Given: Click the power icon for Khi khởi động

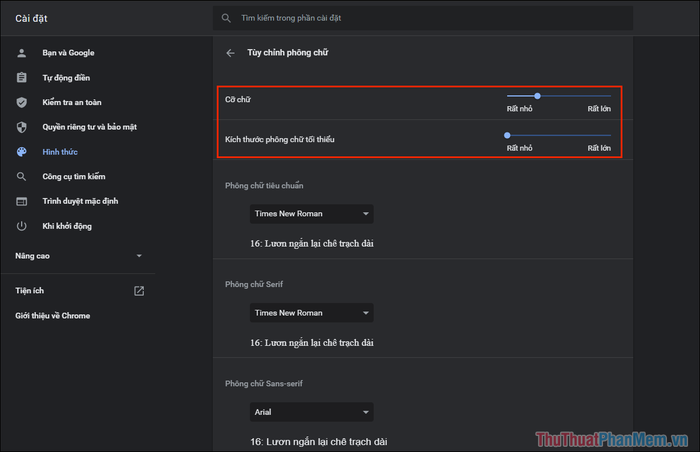Looking at the screenshot, I should pyautogui.click(x=21, y=226).
